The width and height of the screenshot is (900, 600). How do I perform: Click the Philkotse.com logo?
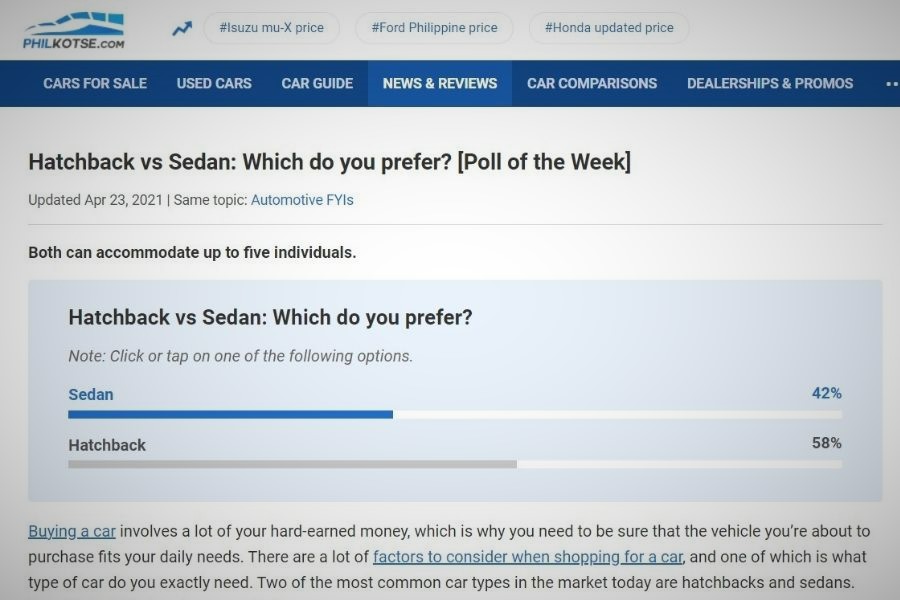click(73, 30)
